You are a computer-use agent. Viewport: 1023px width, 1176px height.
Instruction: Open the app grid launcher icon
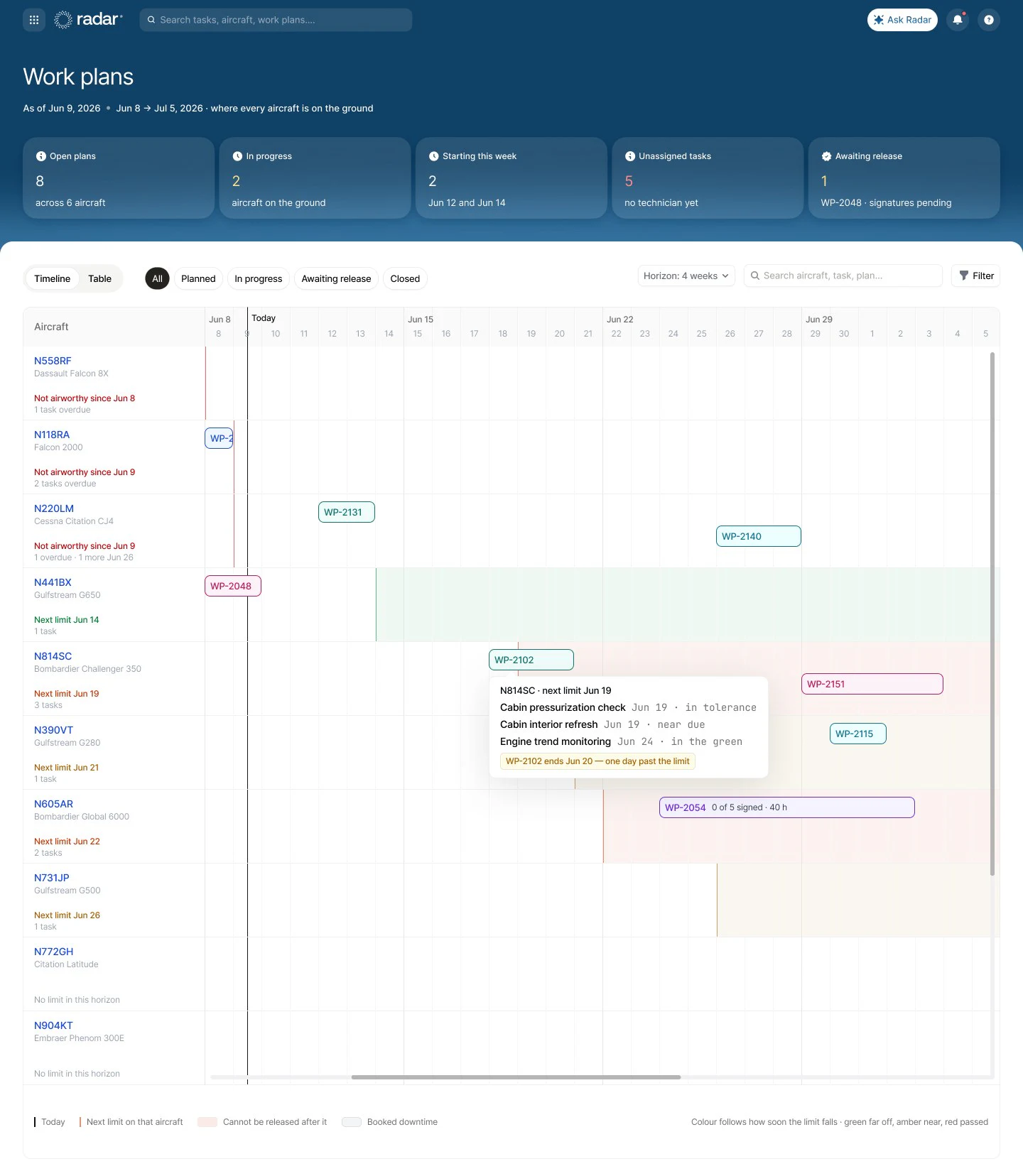point(34,20)
